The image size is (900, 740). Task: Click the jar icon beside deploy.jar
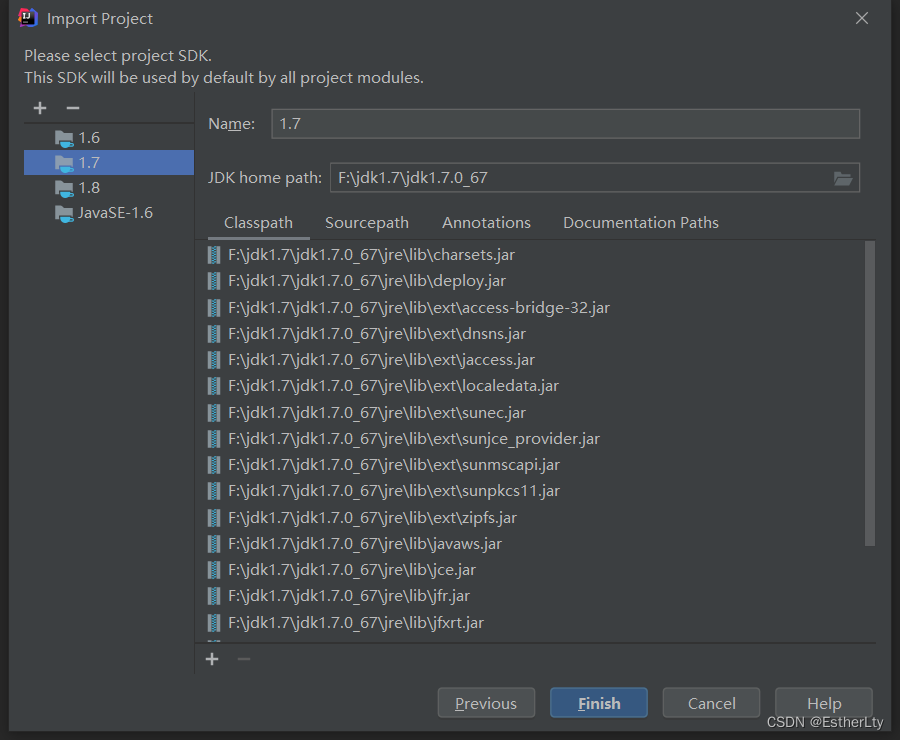(214, 281)
